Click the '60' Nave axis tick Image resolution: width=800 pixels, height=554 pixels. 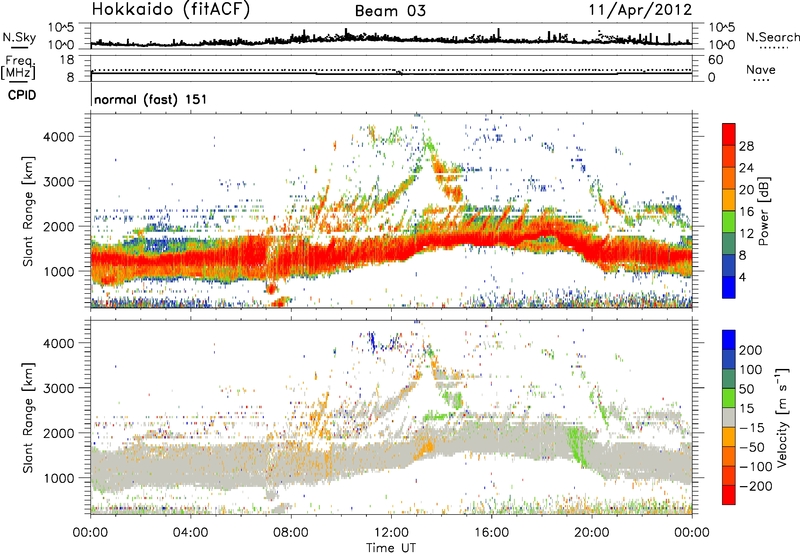point(715,60)
